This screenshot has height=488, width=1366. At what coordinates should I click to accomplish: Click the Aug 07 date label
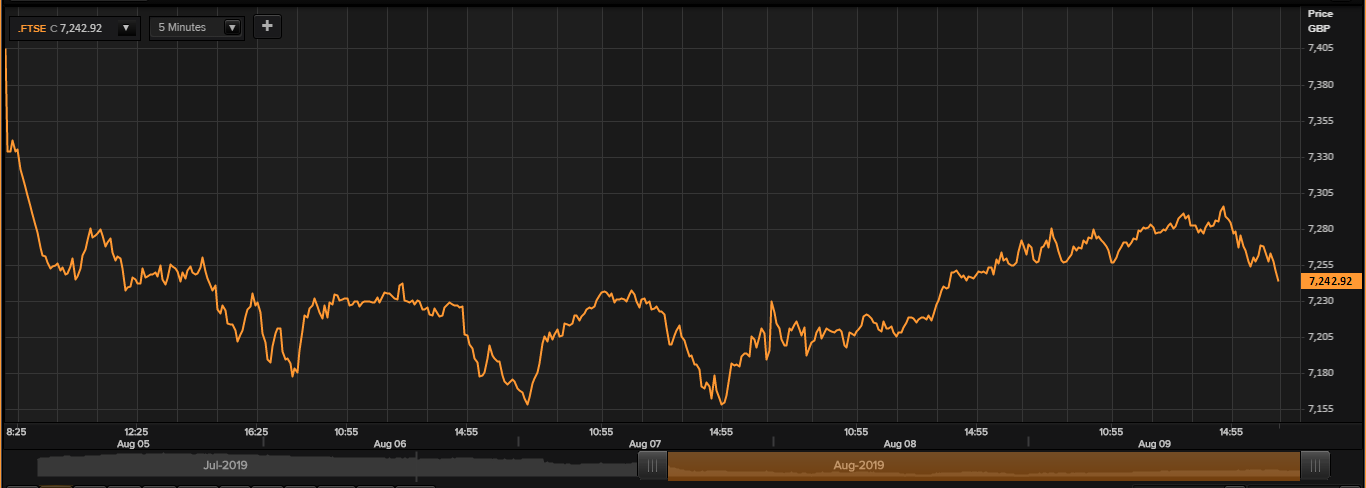[645, 443]
